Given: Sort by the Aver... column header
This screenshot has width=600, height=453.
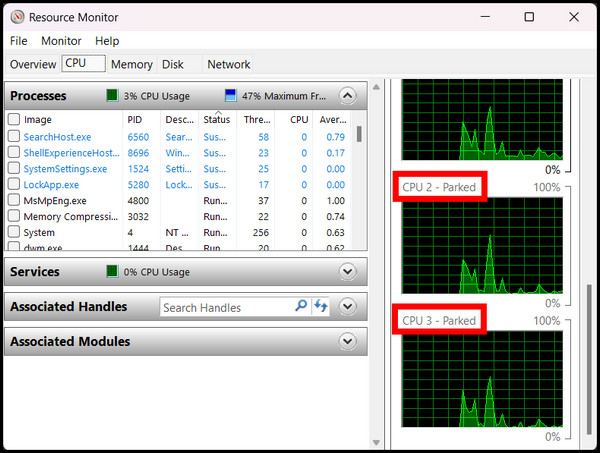Looking at the screenshot, I should (333, 120).
